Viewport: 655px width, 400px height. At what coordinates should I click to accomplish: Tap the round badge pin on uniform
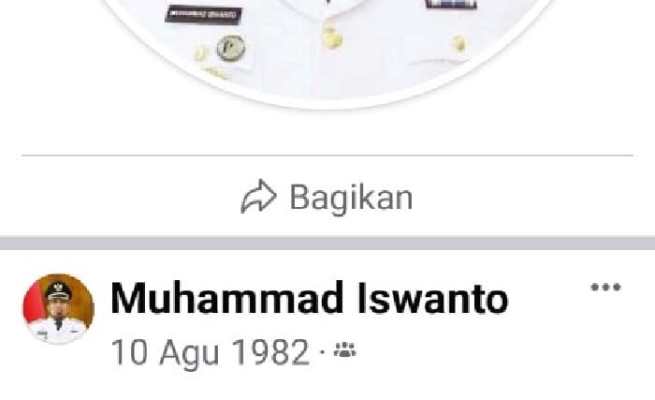point(231,48)
